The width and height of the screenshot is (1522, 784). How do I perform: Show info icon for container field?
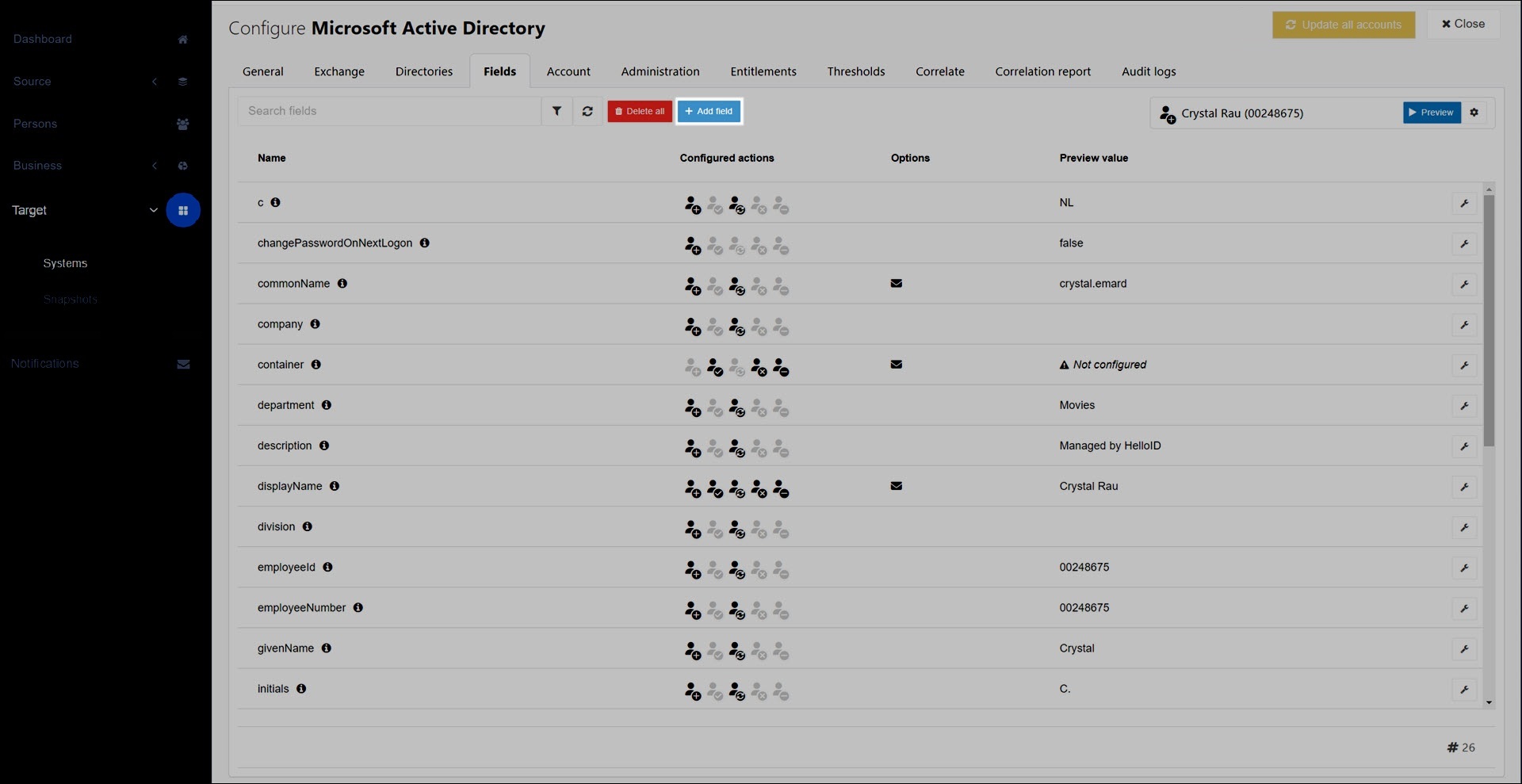pos(316,364)
